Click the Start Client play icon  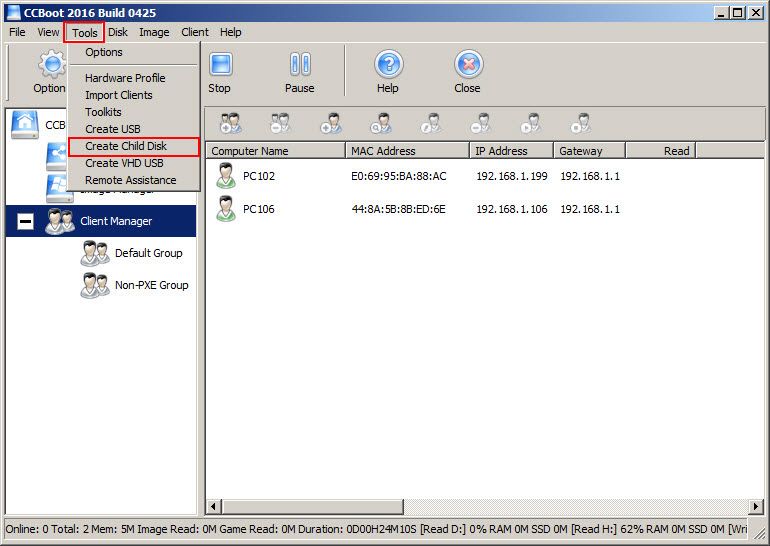click(531, 124)
